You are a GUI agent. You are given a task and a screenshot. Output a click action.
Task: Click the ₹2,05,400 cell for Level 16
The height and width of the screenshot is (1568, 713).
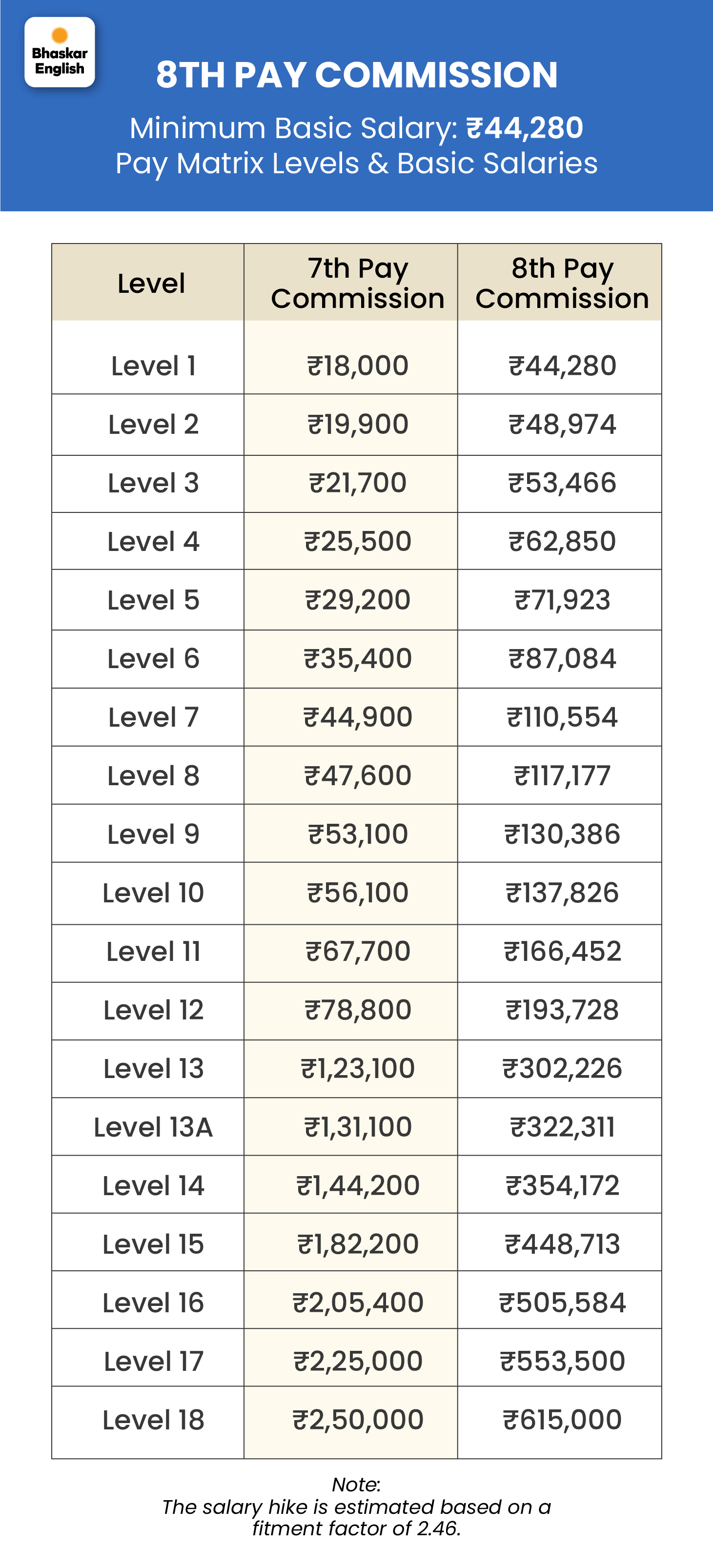tap(357, 1303)
